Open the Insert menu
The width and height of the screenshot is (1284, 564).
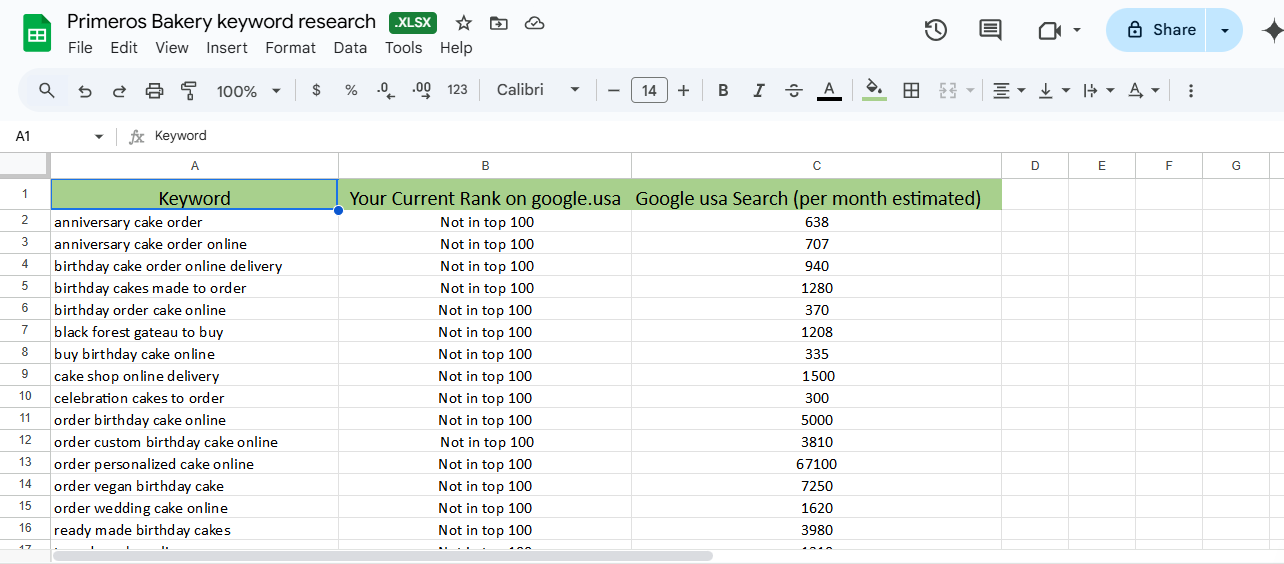point(227,47)
